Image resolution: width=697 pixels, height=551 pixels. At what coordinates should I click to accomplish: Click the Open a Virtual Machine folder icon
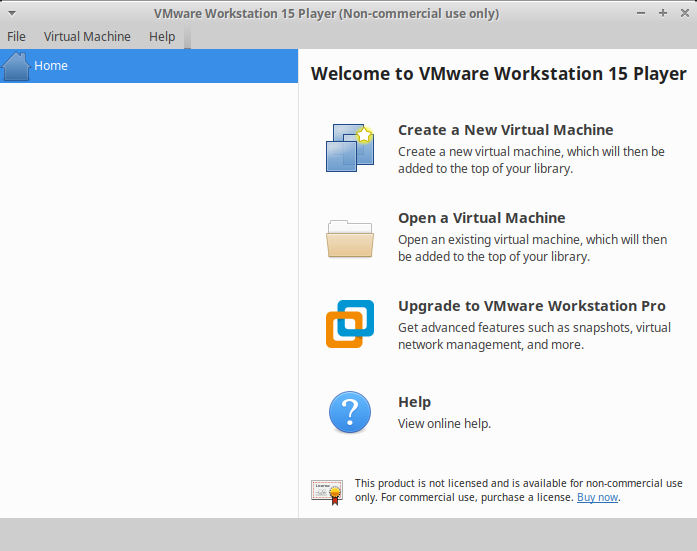click(x=350, y=239)
